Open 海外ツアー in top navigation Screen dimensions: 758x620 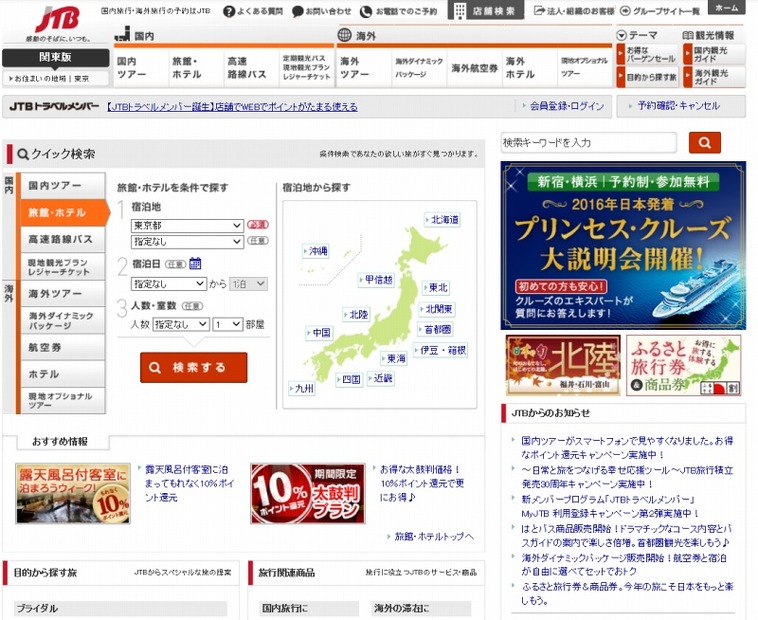(364, 68)
